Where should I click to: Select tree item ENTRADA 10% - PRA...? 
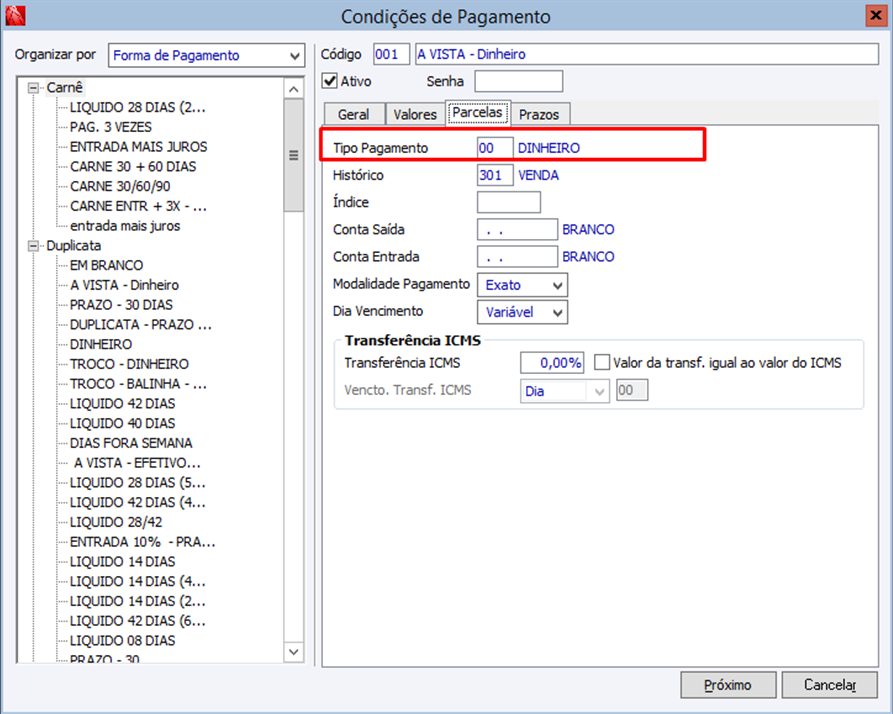pos(142,542)
